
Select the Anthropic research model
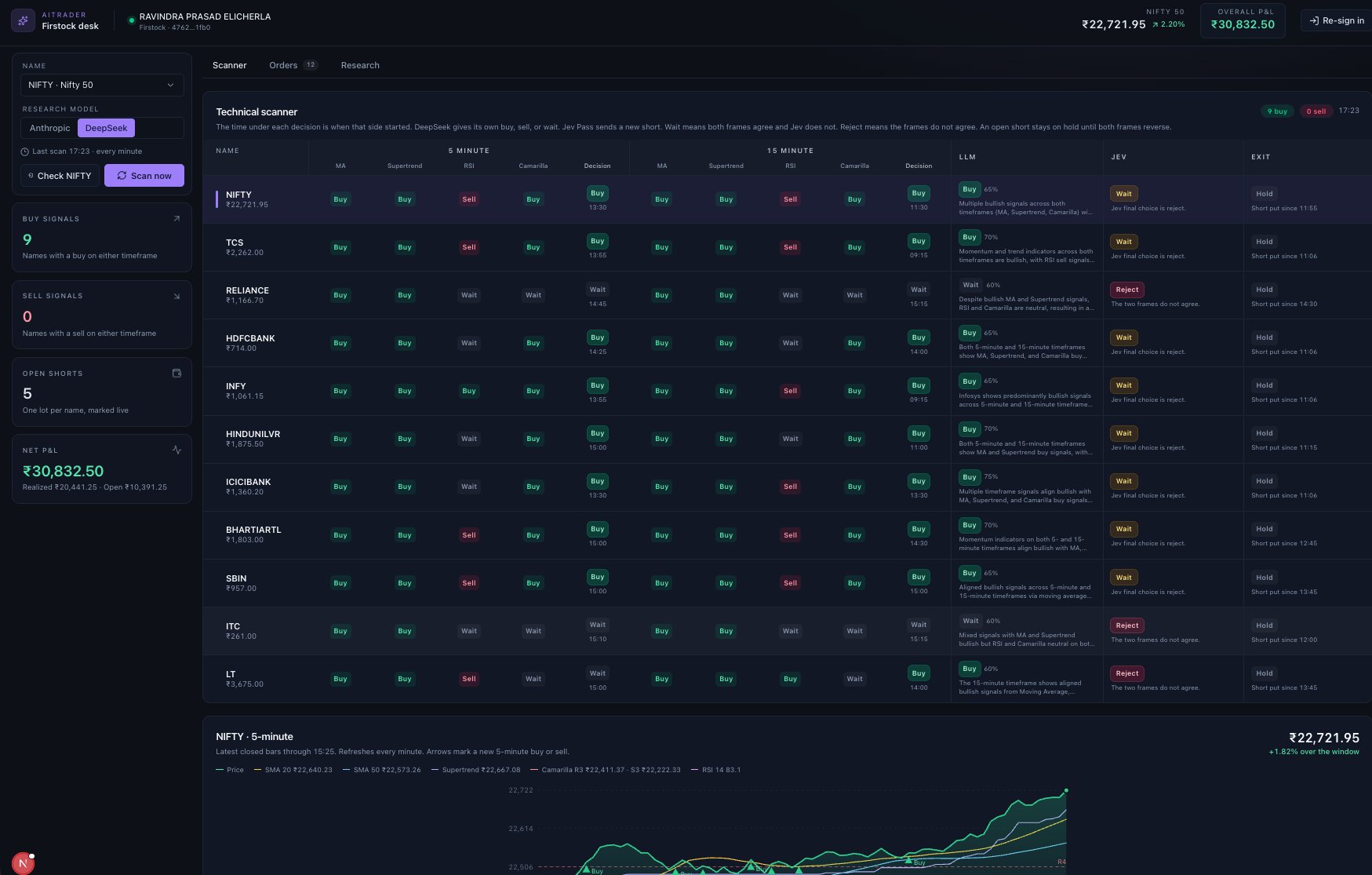coord(49,128)
